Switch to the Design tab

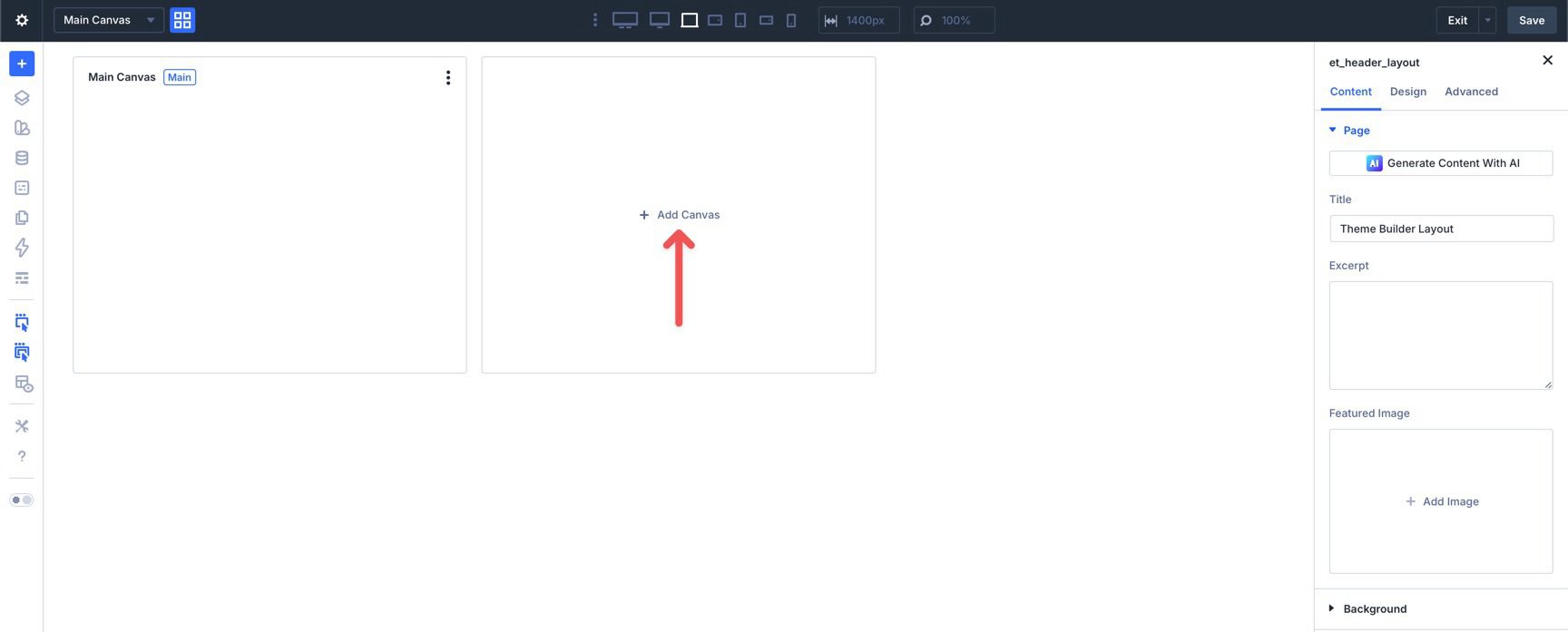point(1407,92)
